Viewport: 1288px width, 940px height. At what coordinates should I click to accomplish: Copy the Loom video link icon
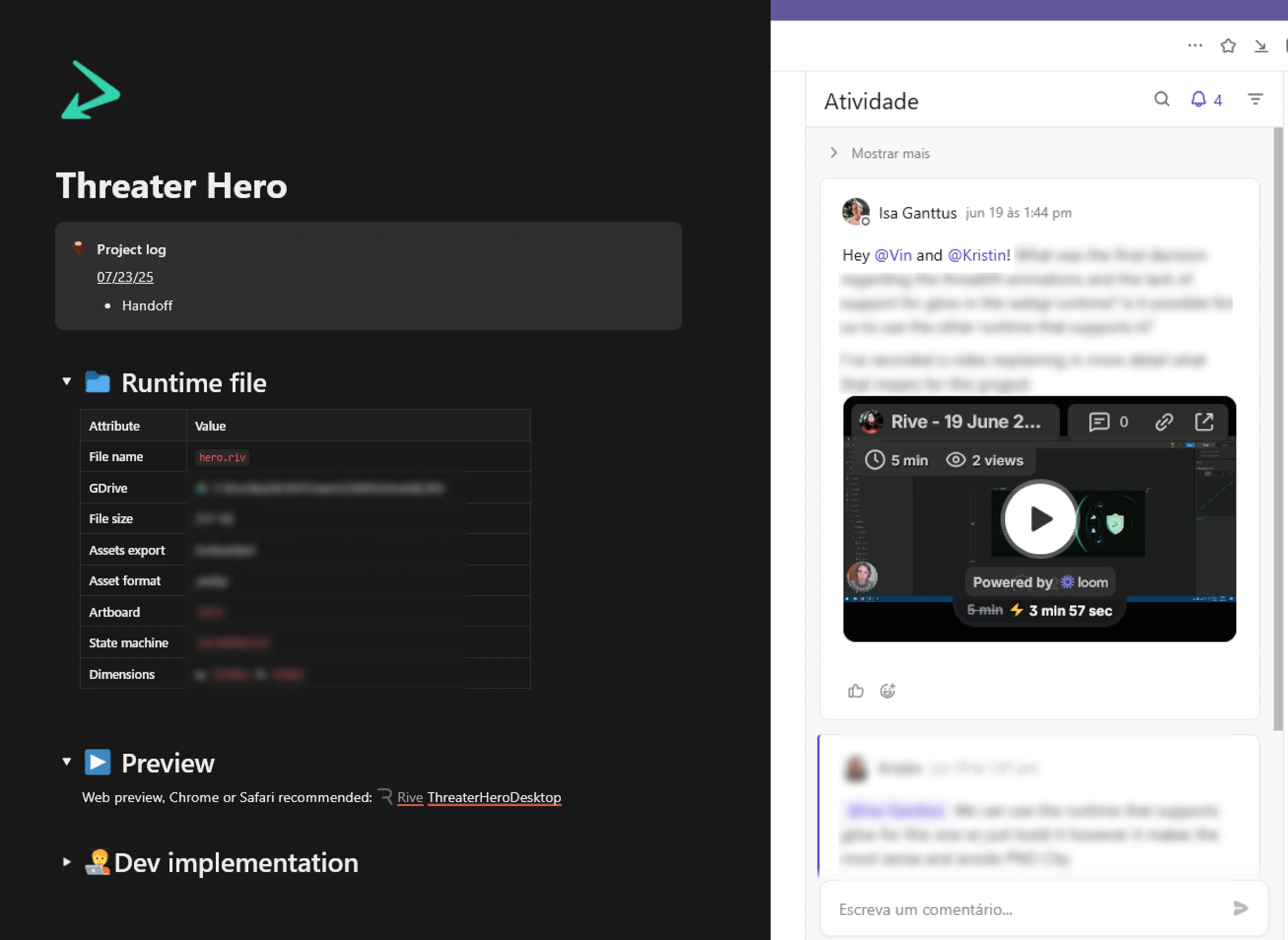point(1164,422)
